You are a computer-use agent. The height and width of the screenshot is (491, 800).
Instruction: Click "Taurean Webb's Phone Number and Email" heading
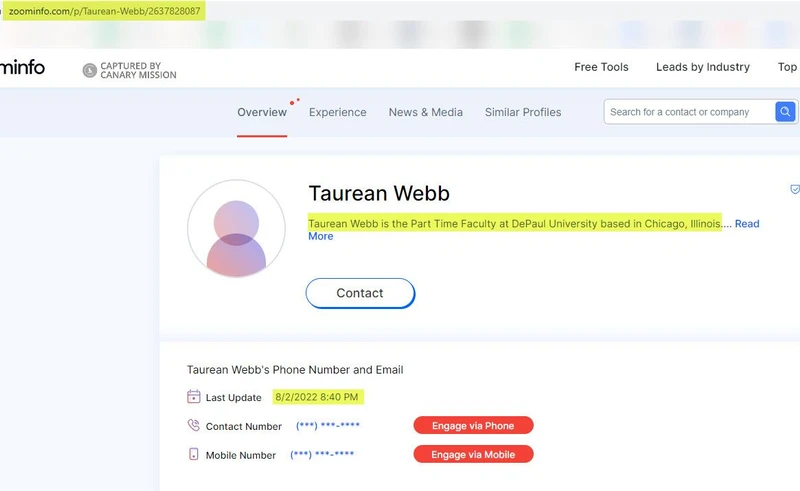point(295,370)
